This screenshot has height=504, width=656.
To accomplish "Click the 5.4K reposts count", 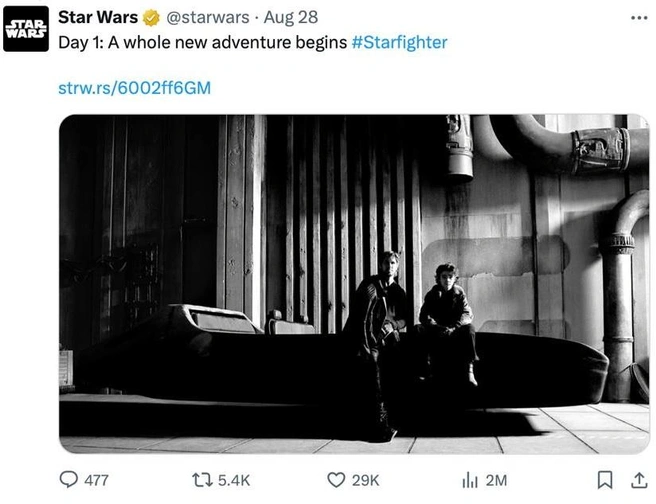I will tap(234, 480).
